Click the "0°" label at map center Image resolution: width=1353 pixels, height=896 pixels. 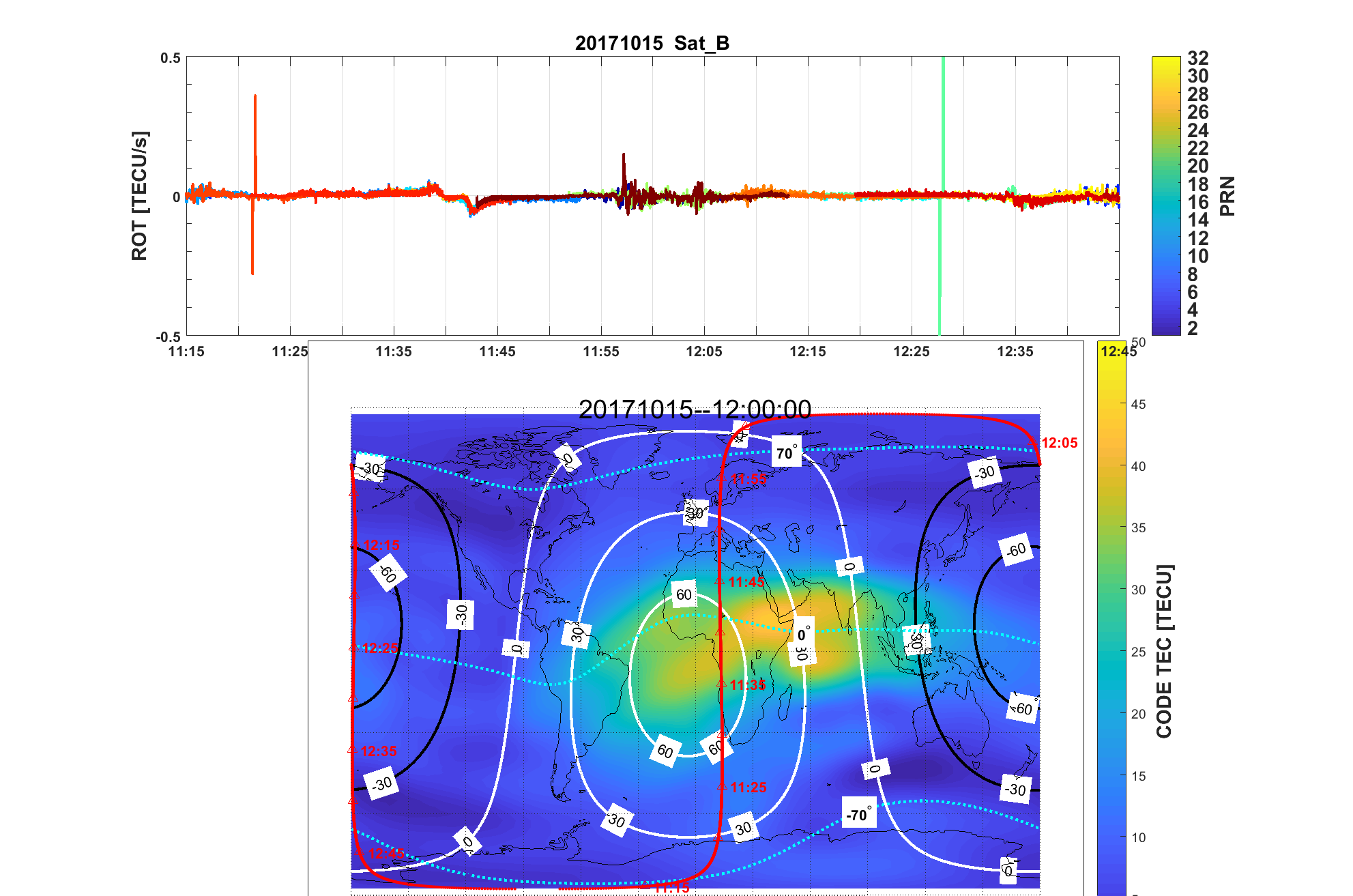click(x=804, y=634)
